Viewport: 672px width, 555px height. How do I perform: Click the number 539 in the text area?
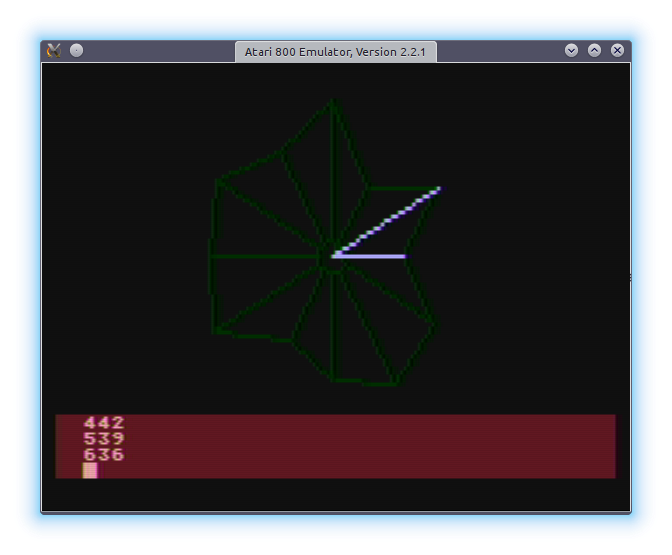(104, 438)
